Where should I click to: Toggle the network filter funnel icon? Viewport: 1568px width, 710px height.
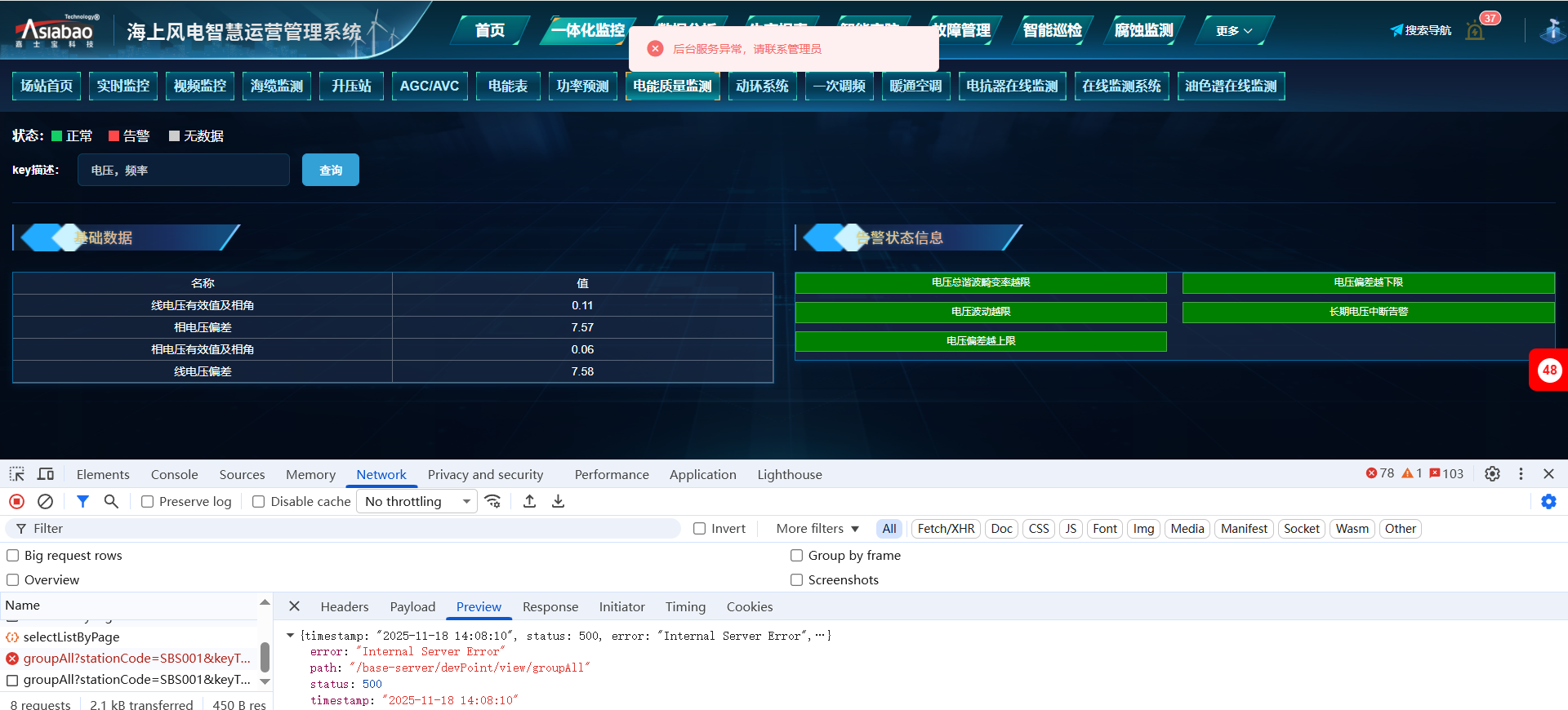click(x=82, y=501)
